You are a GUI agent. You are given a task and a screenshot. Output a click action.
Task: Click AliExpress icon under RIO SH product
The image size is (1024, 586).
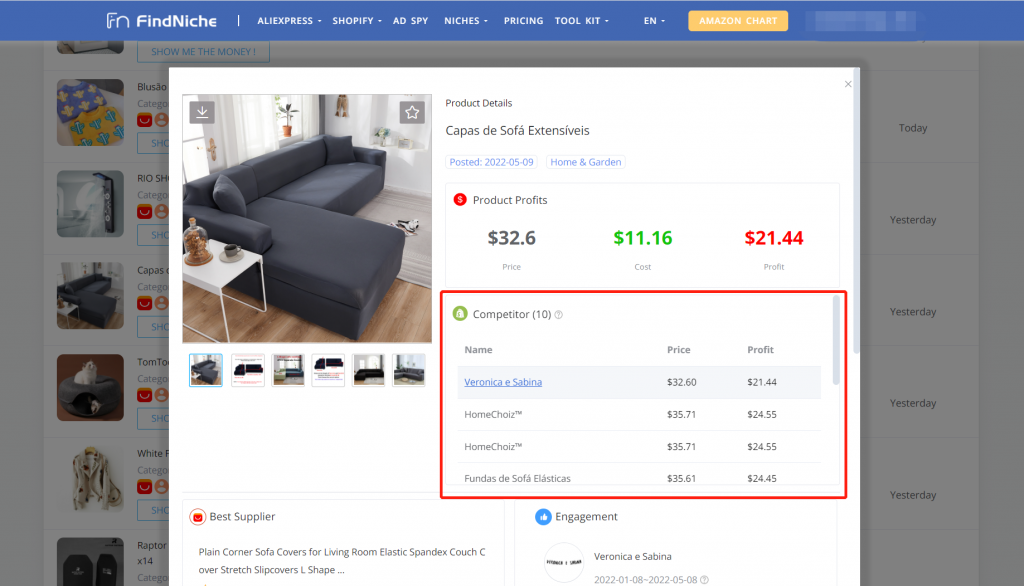(144, 212)
